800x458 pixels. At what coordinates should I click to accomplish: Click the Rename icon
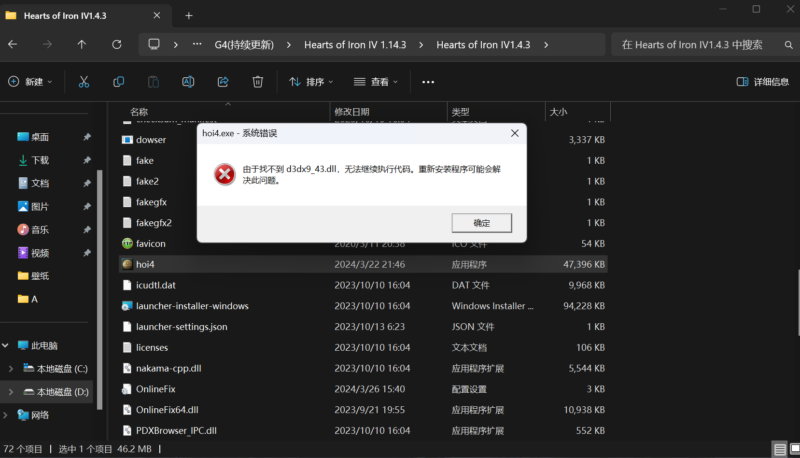188,82
